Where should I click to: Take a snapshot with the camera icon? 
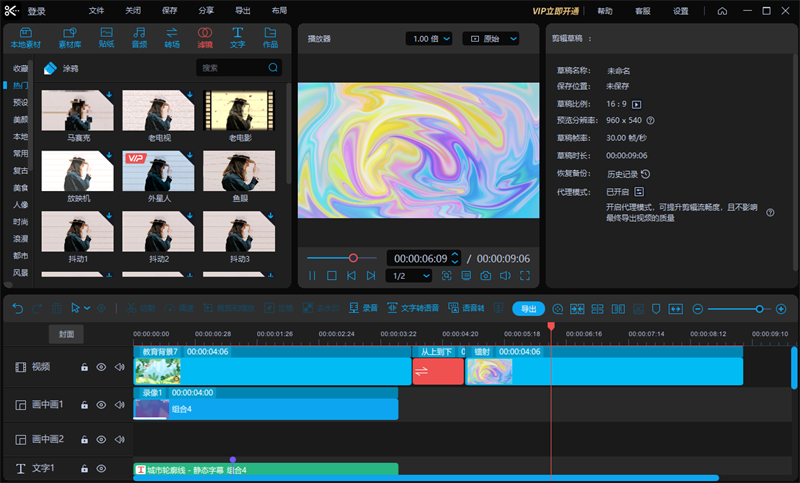tap(485, 276)
